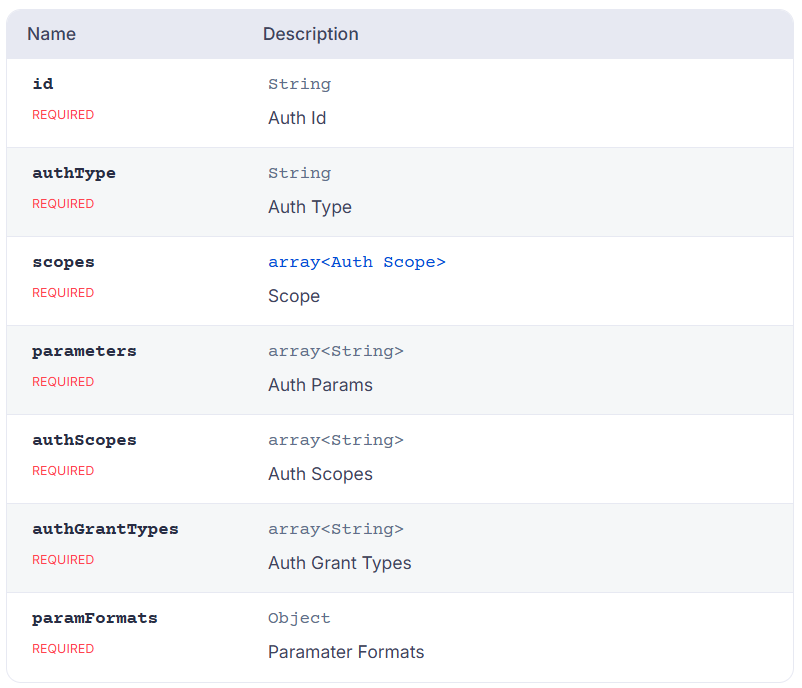Select the id field name
This screenshot has width=802, height=688.
tap(42, 84)
